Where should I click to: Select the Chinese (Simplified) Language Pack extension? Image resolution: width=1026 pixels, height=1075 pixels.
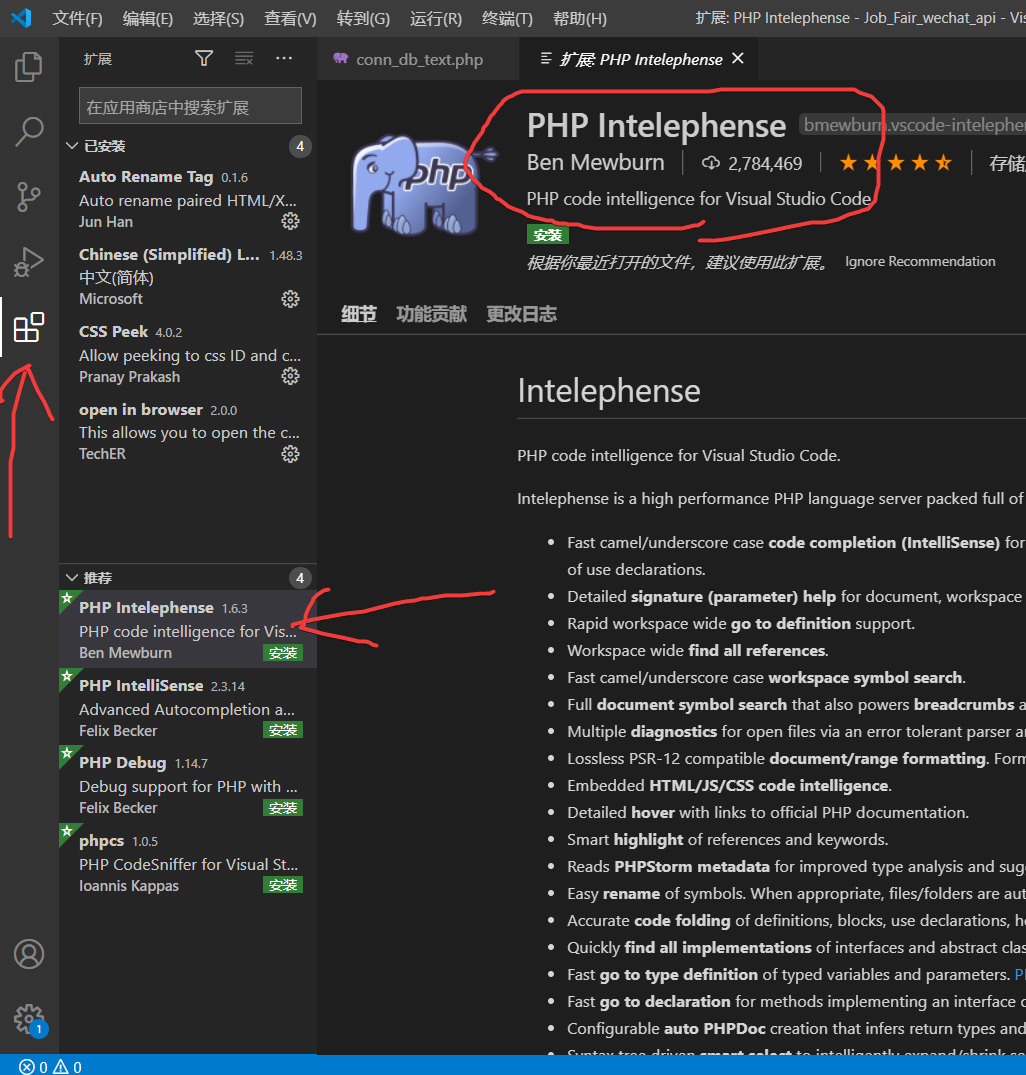point(188,276)
